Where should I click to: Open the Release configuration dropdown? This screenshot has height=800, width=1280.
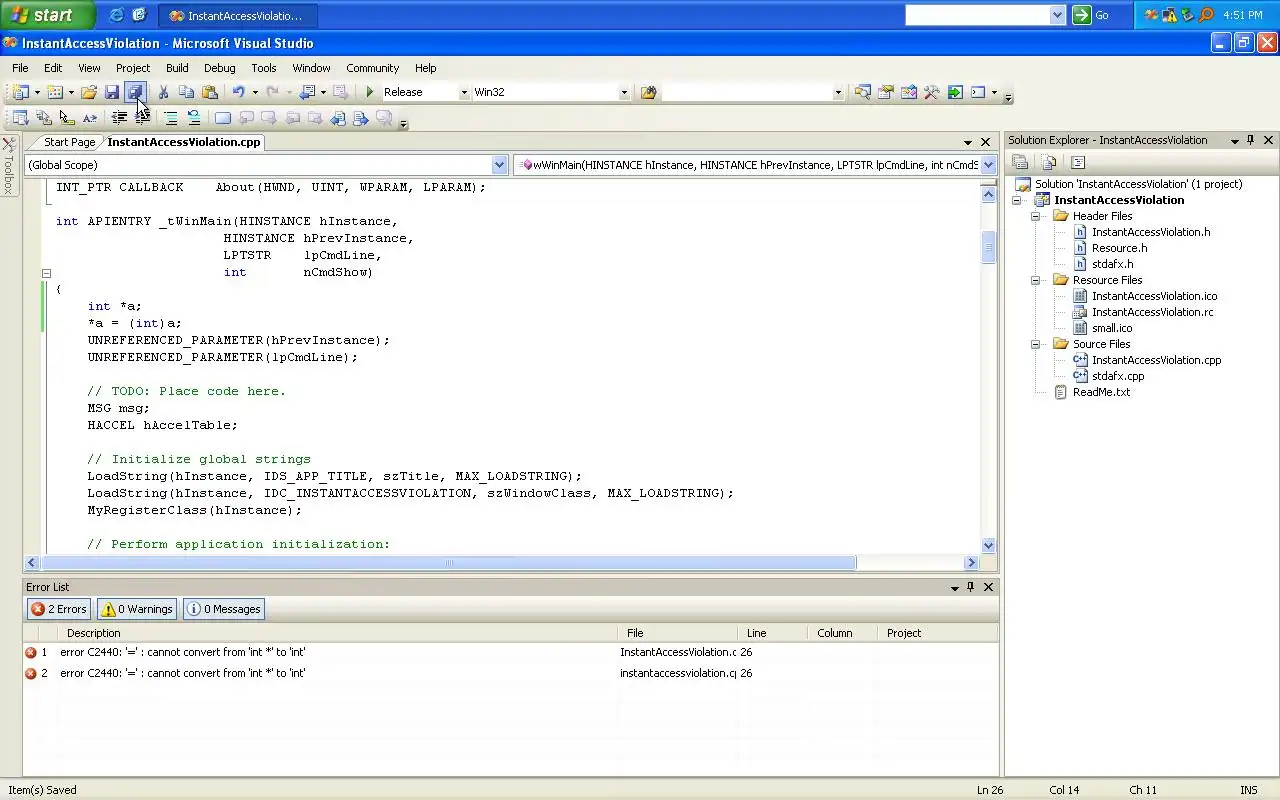point(463,92)
